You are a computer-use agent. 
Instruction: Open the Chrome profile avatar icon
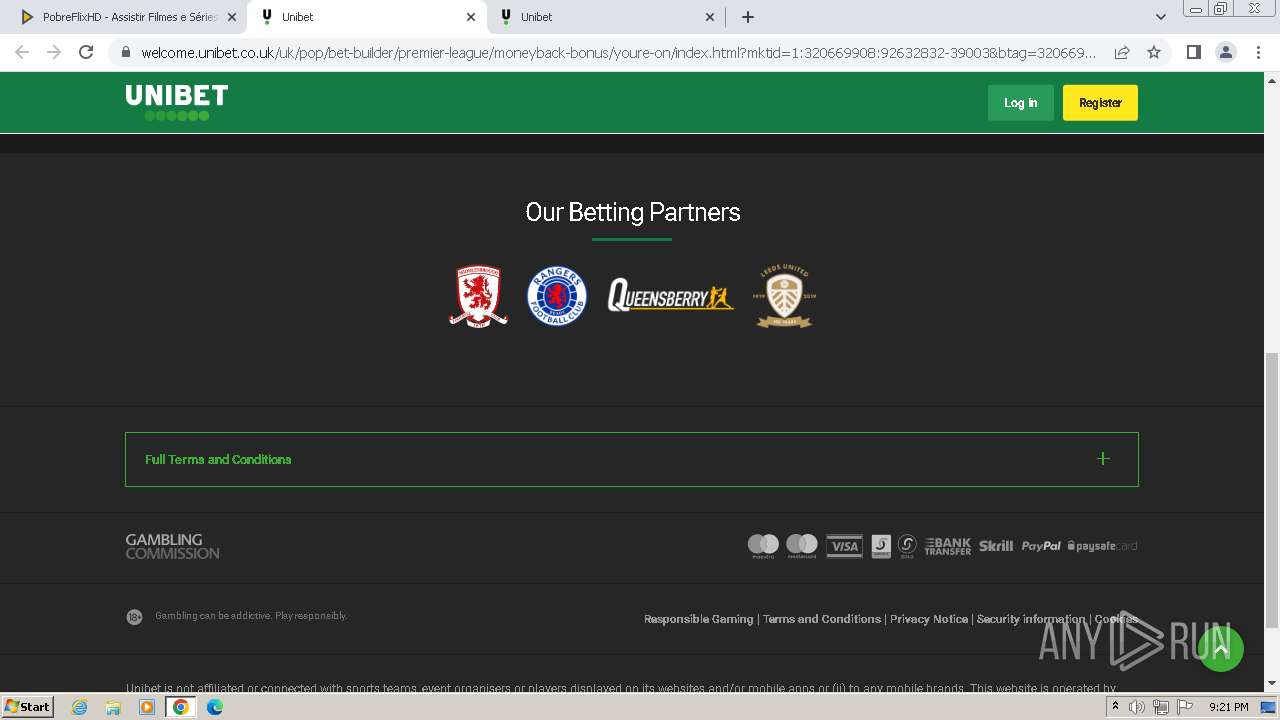click(1225, 52)
